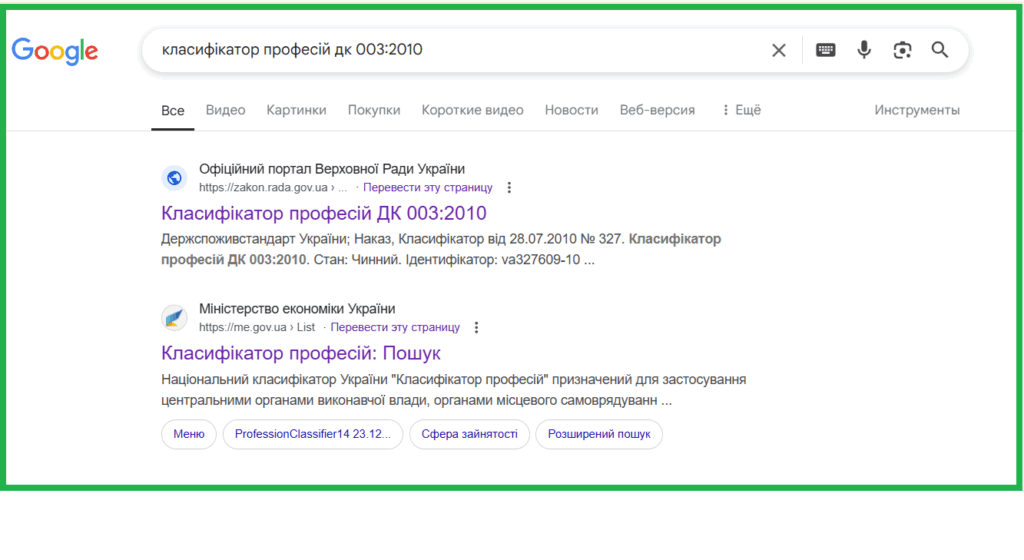Open three-dot menu for zakon.rada.gov.ua result

point(509,187)
